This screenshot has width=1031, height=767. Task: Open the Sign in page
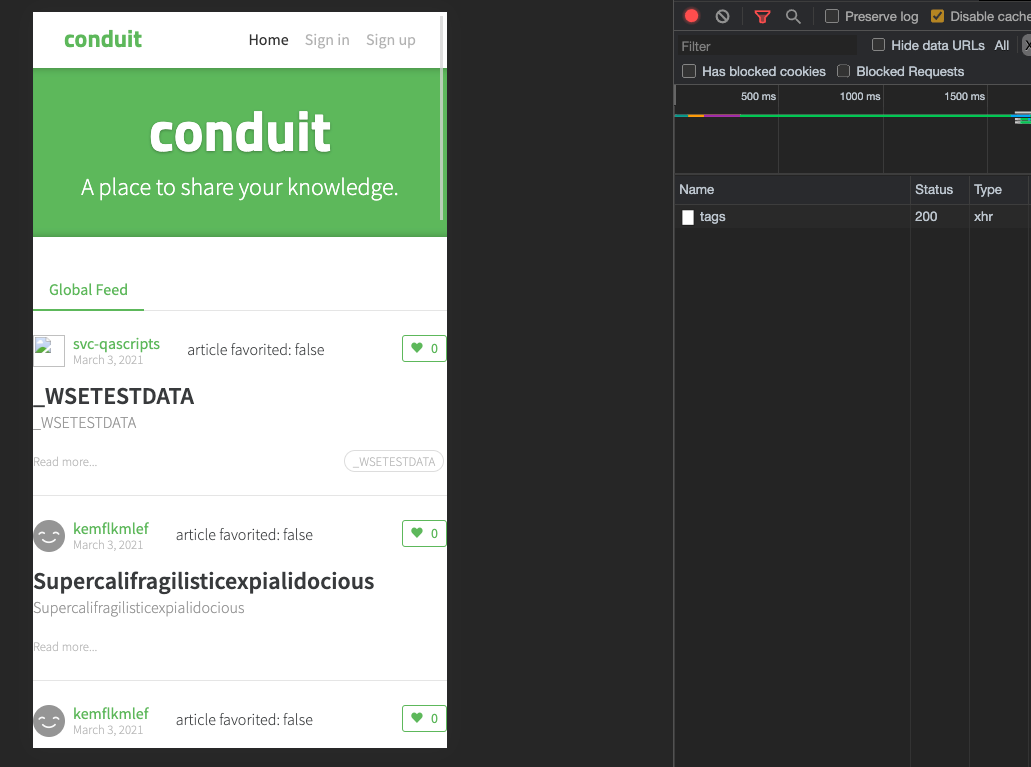[x=327, y=40]
